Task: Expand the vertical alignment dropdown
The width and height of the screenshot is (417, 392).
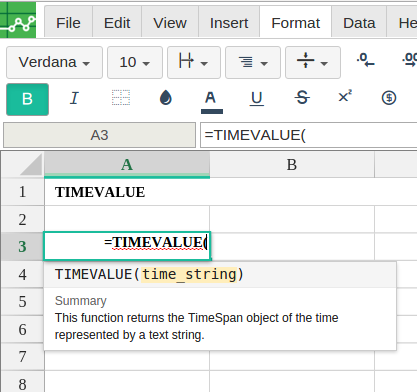Action: tap(313, 62)
